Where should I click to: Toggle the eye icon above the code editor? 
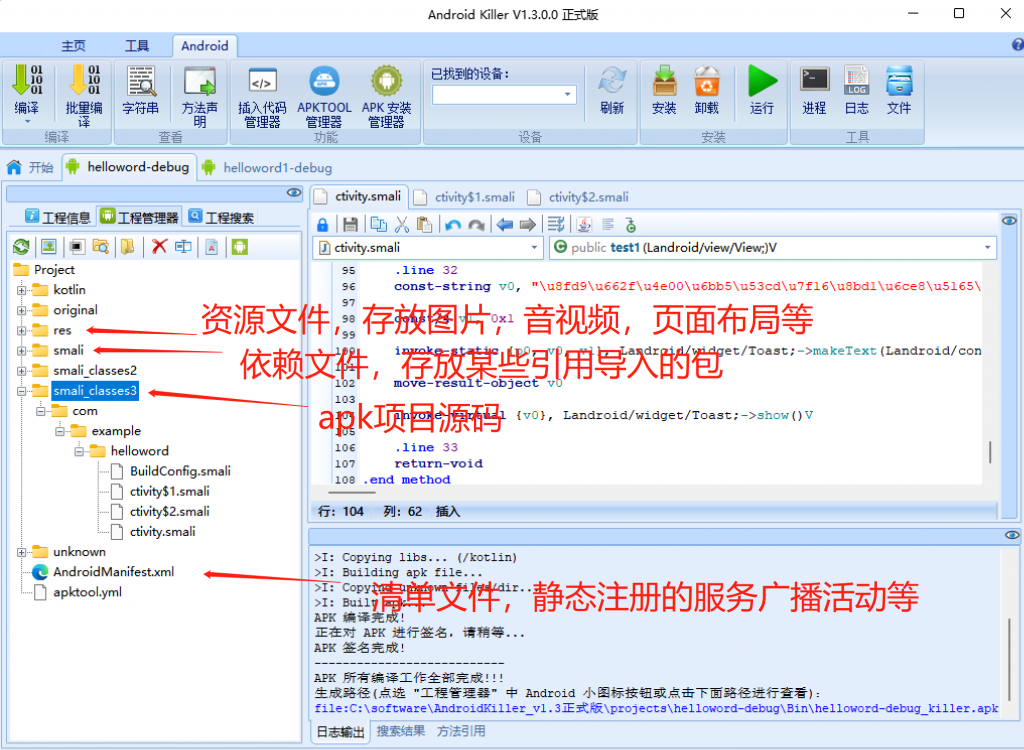click(1009, 220)
